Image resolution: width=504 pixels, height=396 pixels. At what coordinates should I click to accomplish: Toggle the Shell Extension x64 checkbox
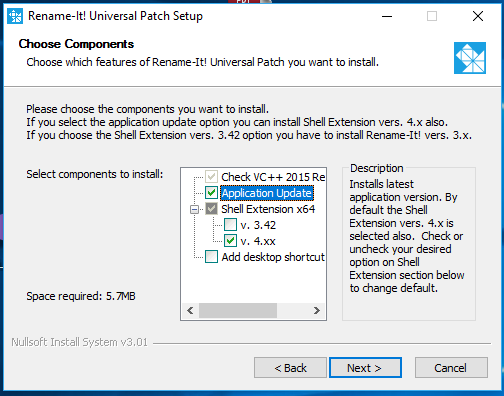point(211,209)
